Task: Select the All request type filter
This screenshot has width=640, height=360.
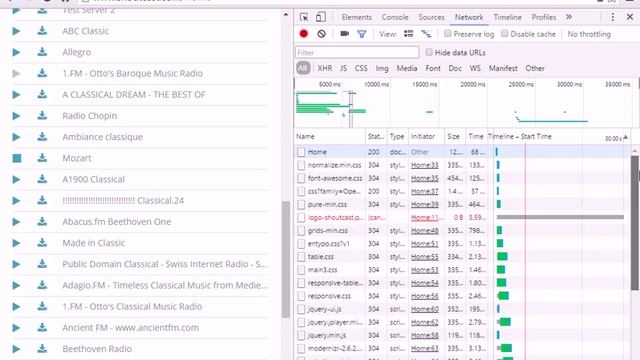Action: [x=303, y=68]
